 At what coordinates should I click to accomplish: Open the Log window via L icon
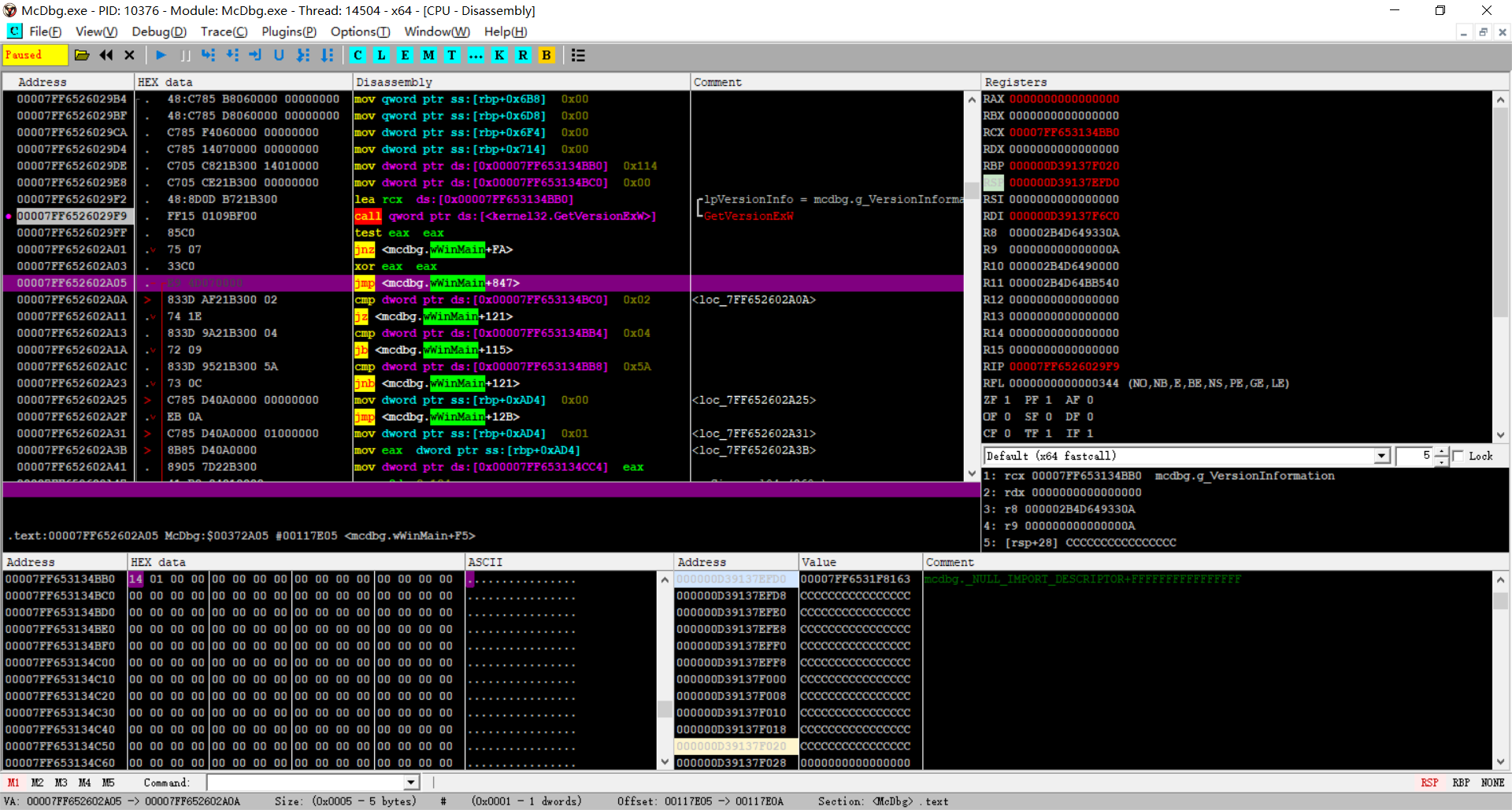point(381,55)
